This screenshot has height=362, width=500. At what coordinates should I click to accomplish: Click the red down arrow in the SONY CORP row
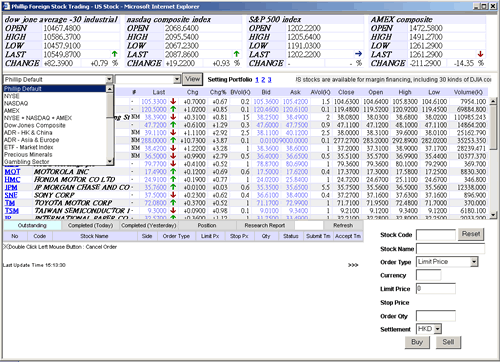pyautogui.click(x=173, y=195)
